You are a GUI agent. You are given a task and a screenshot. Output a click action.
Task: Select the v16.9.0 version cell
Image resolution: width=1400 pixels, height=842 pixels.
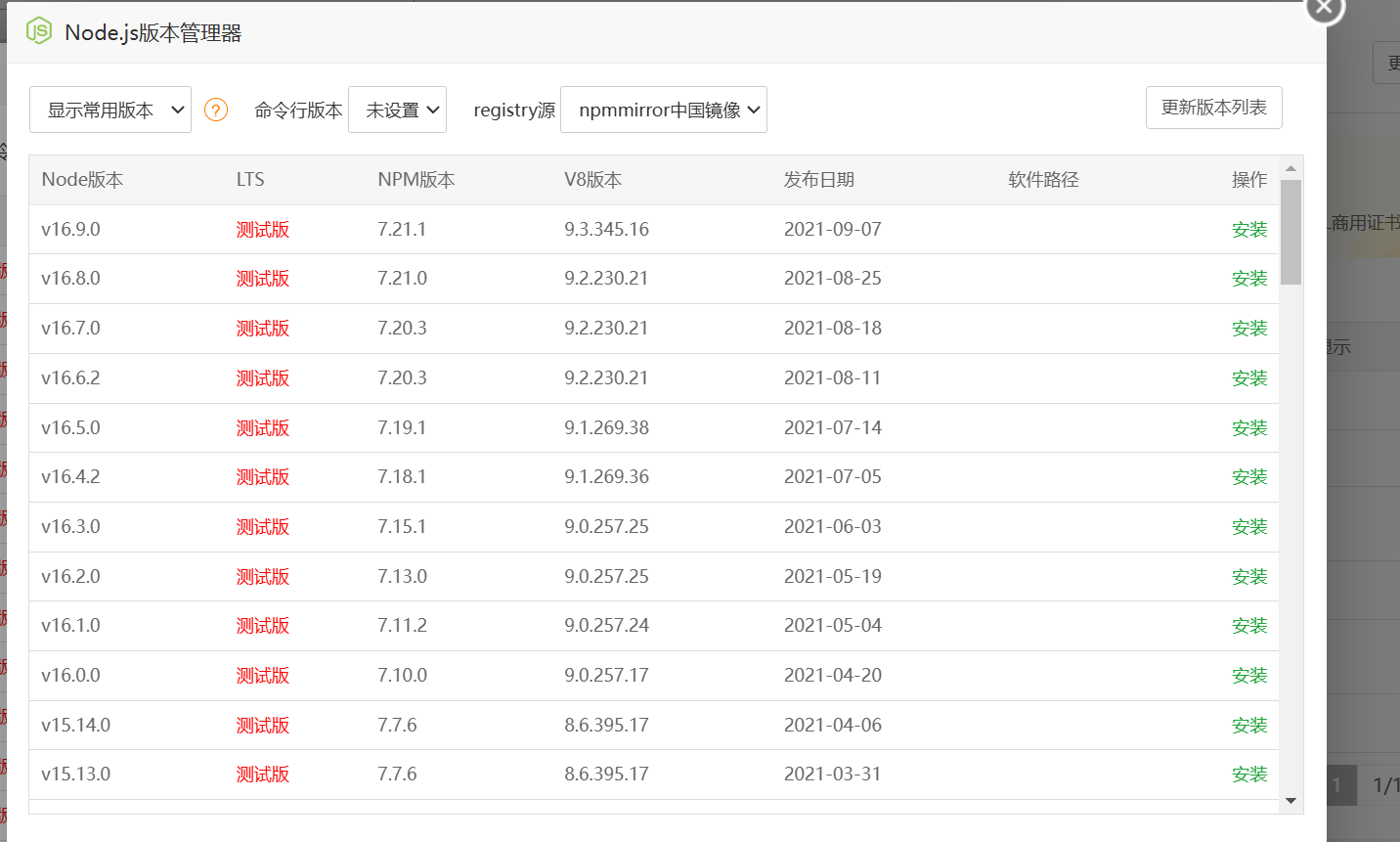tap(70, 229)
